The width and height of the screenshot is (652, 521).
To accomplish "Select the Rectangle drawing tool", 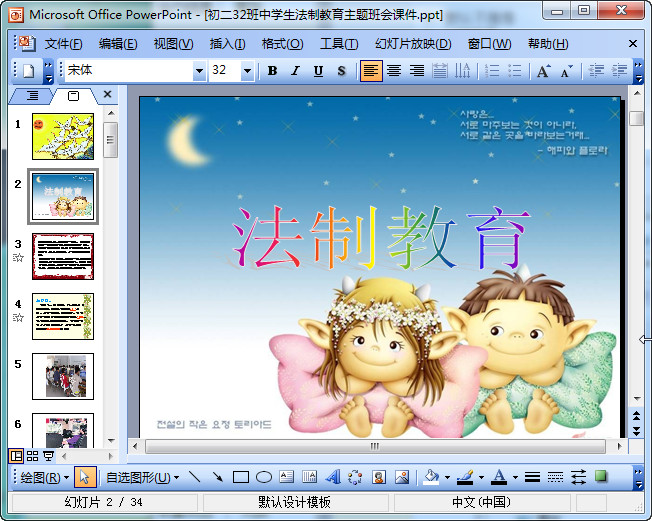I will tap(241, 477).
